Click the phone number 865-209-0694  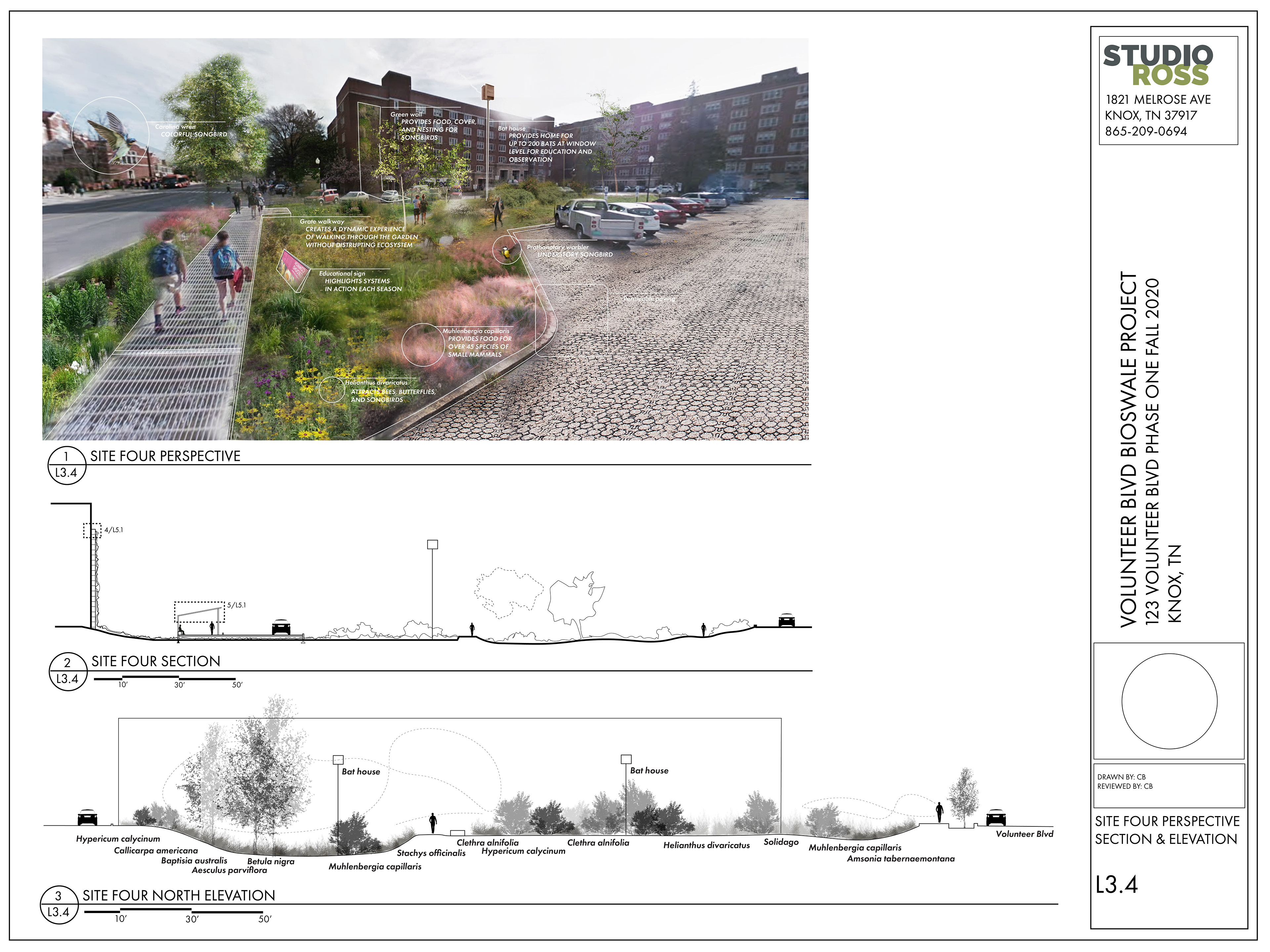tap(1145, 132)
